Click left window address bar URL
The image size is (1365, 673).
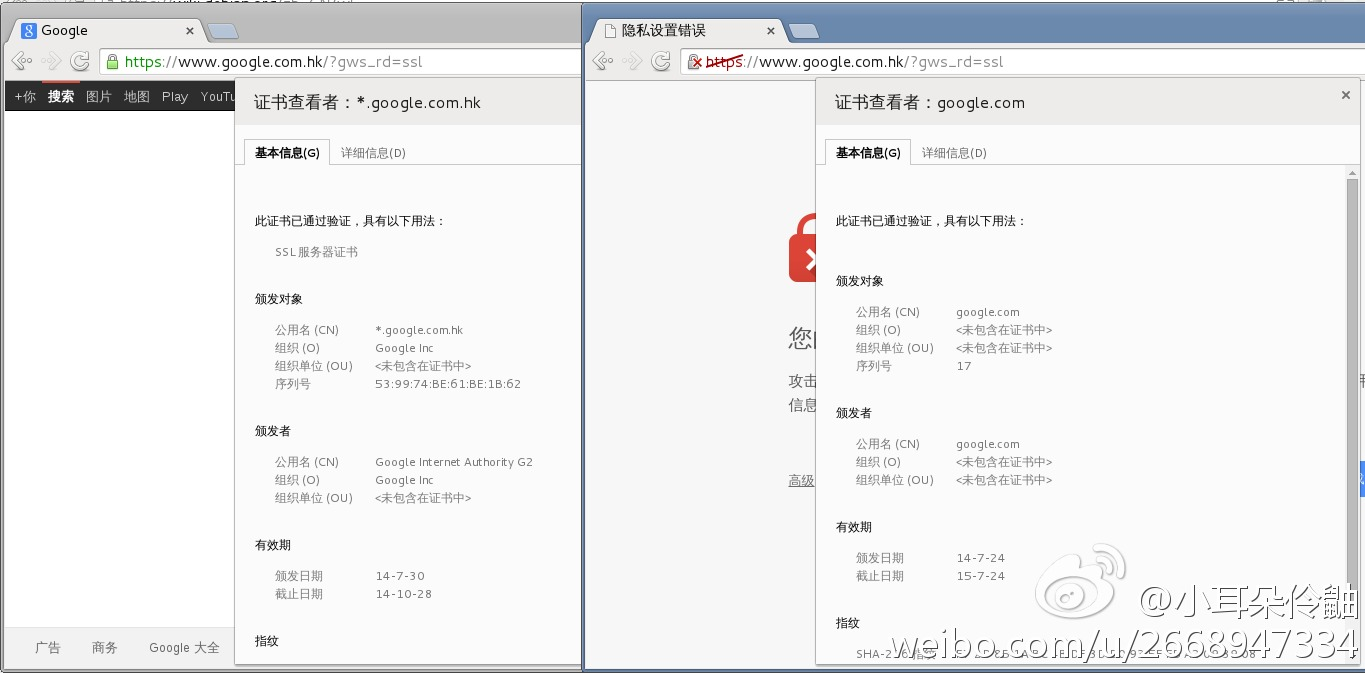pyautogui.click(x=274, y=62)
